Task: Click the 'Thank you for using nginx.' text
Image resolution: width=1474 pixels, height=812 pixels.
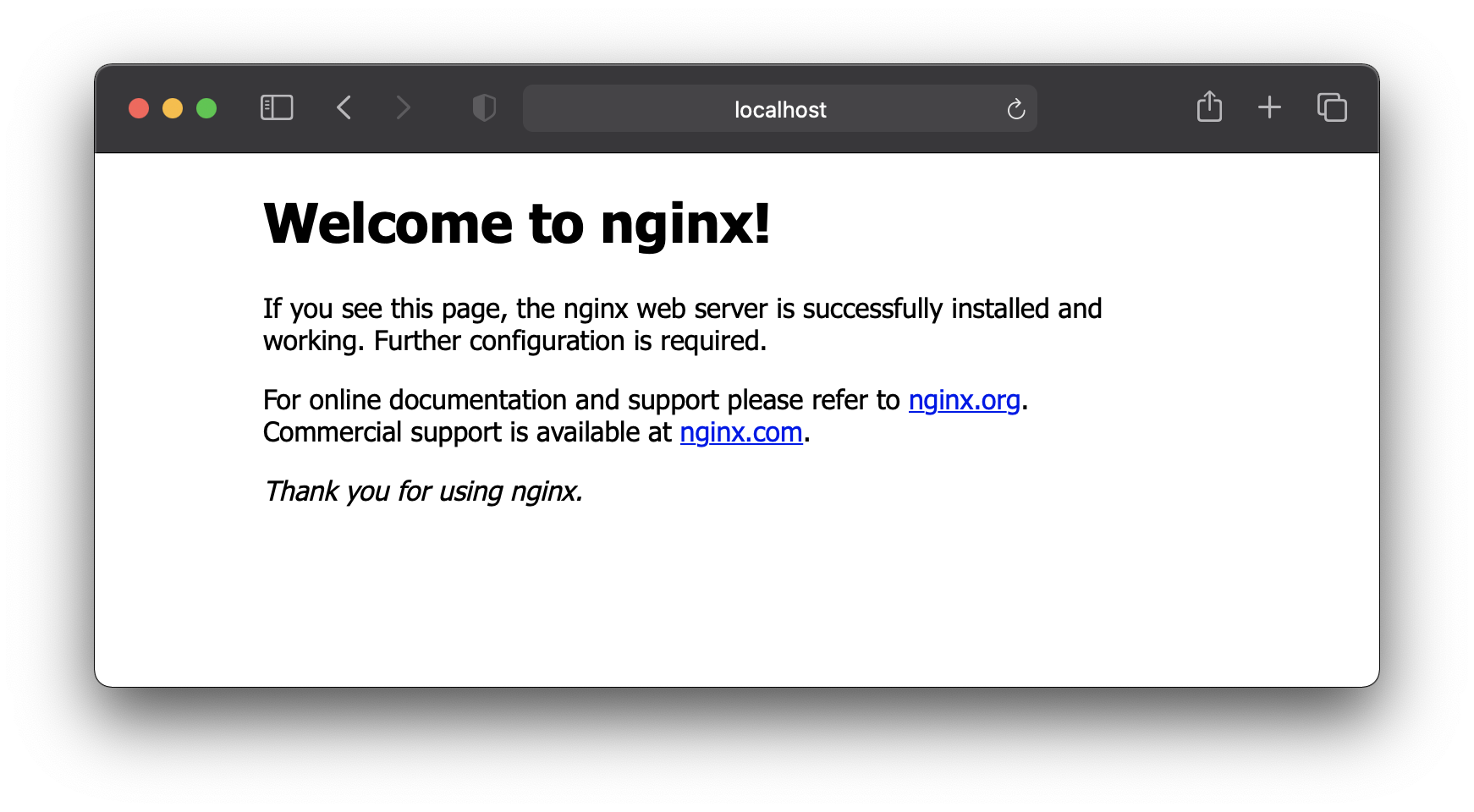Action: (x=423, y=491)
